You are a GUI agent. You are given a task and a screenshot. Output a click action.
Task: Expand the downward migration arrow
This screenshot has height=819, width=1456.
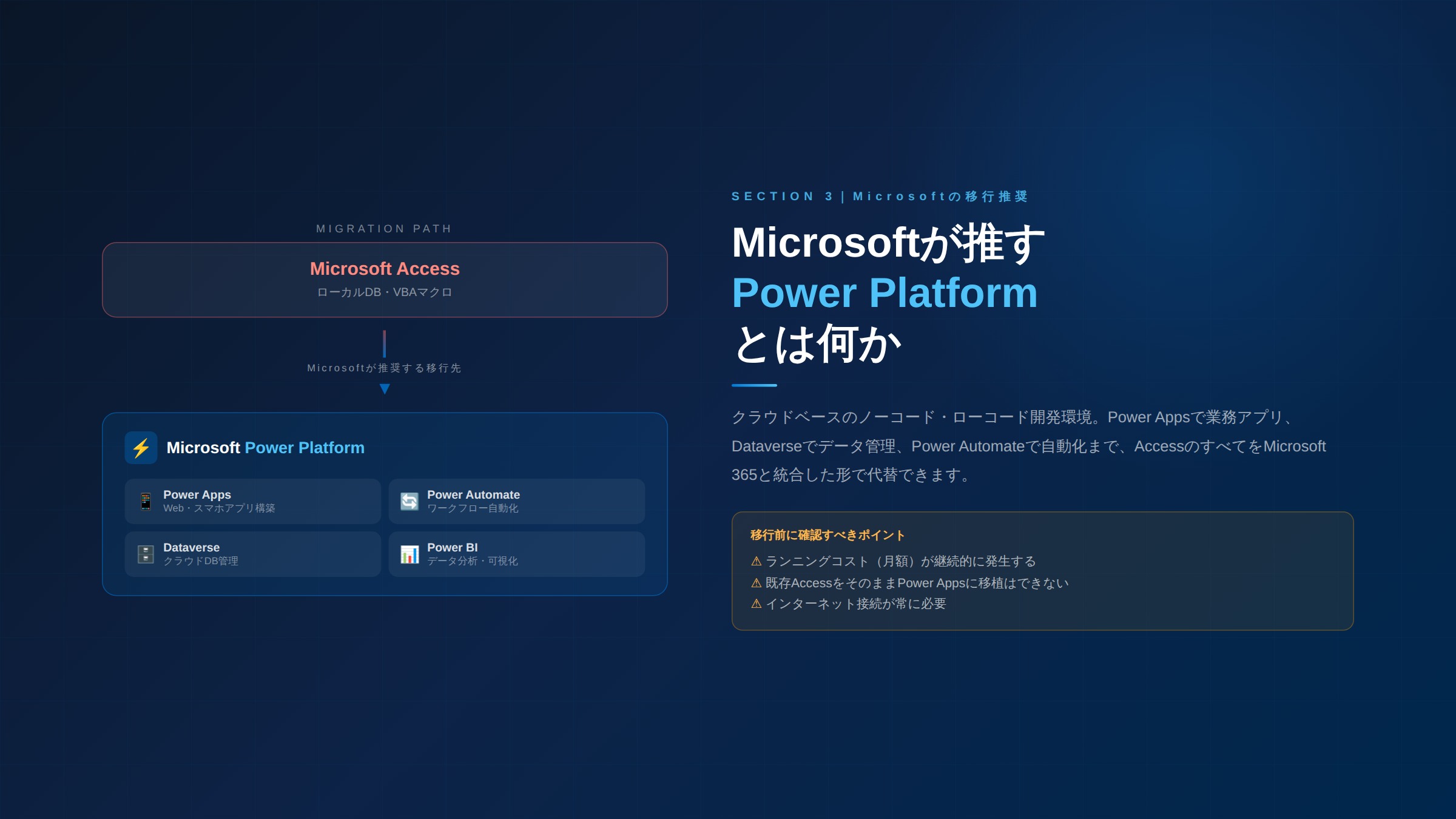(x=384, y=387)
